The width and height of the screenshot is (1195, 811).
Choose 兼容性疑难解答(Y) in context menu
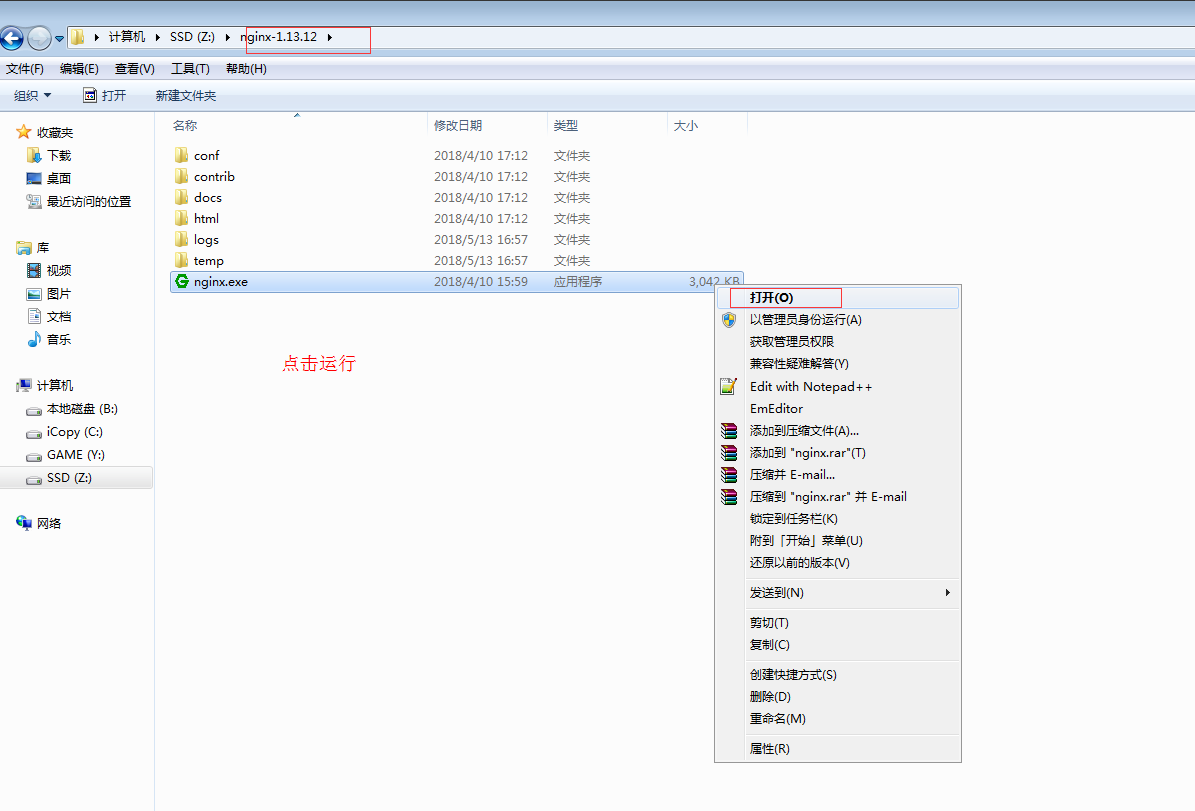[838, 364]
